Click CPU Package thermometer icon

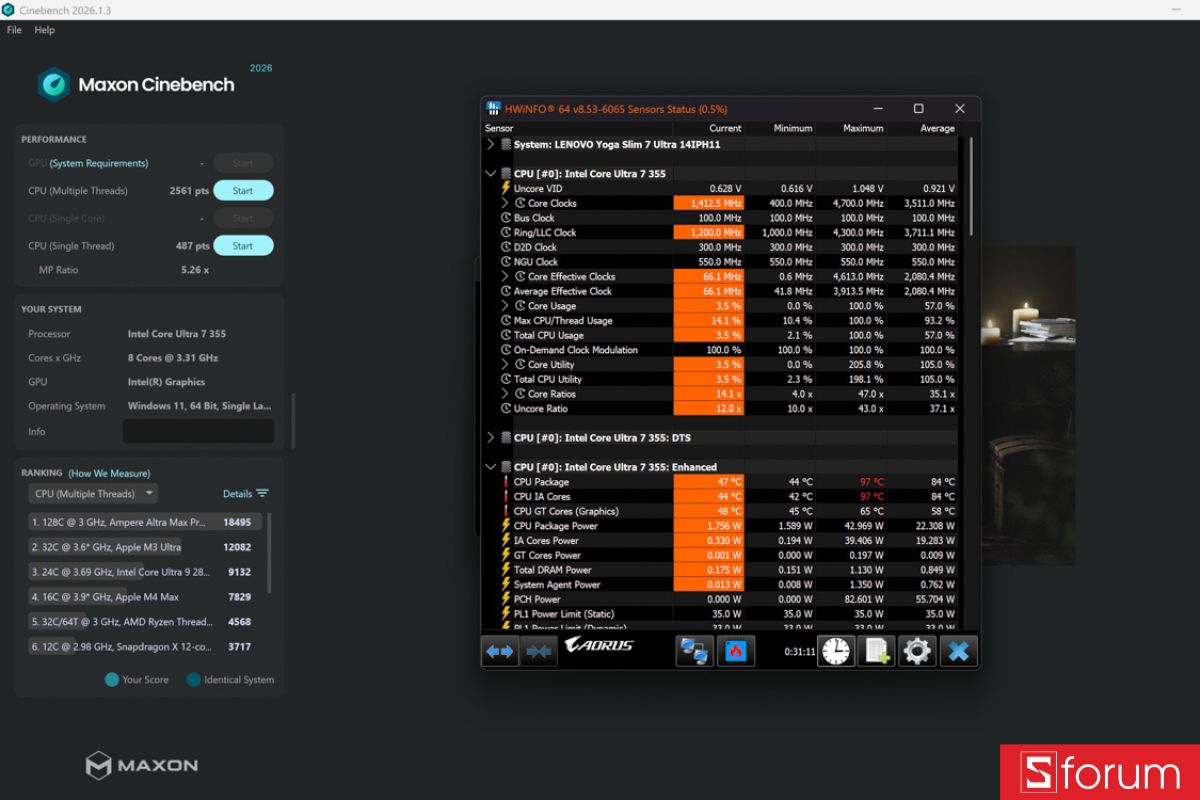point(506,482)
